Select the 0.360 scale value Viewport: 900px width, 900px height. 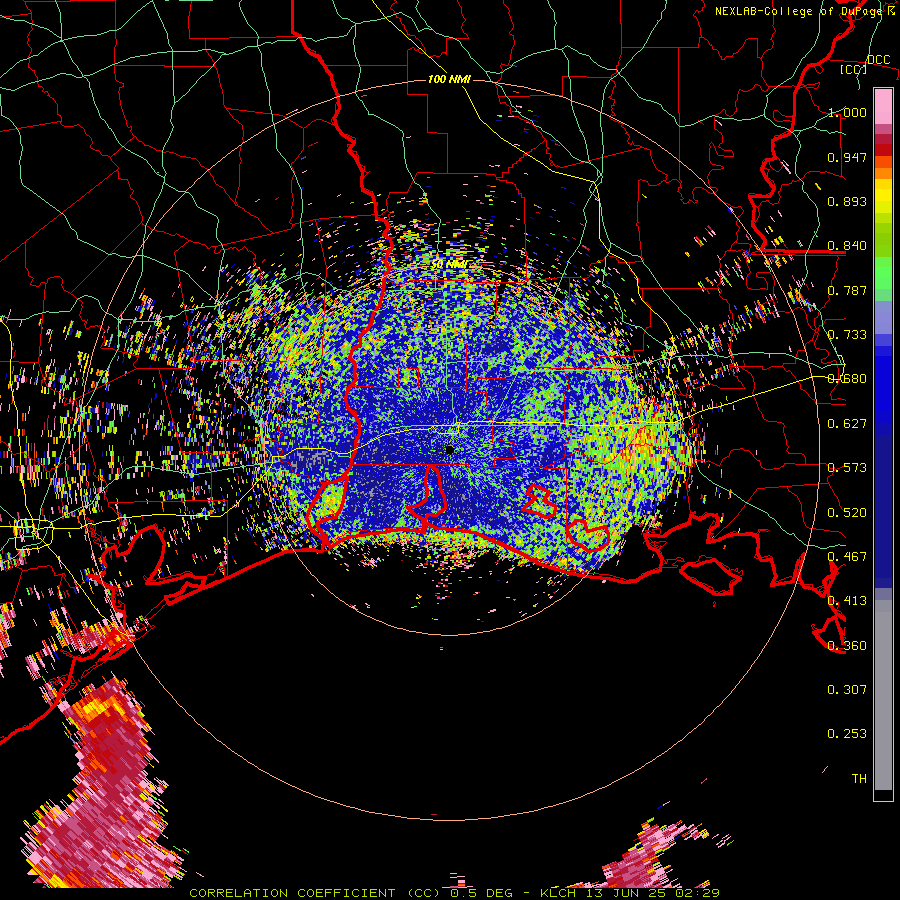point(847,646)
